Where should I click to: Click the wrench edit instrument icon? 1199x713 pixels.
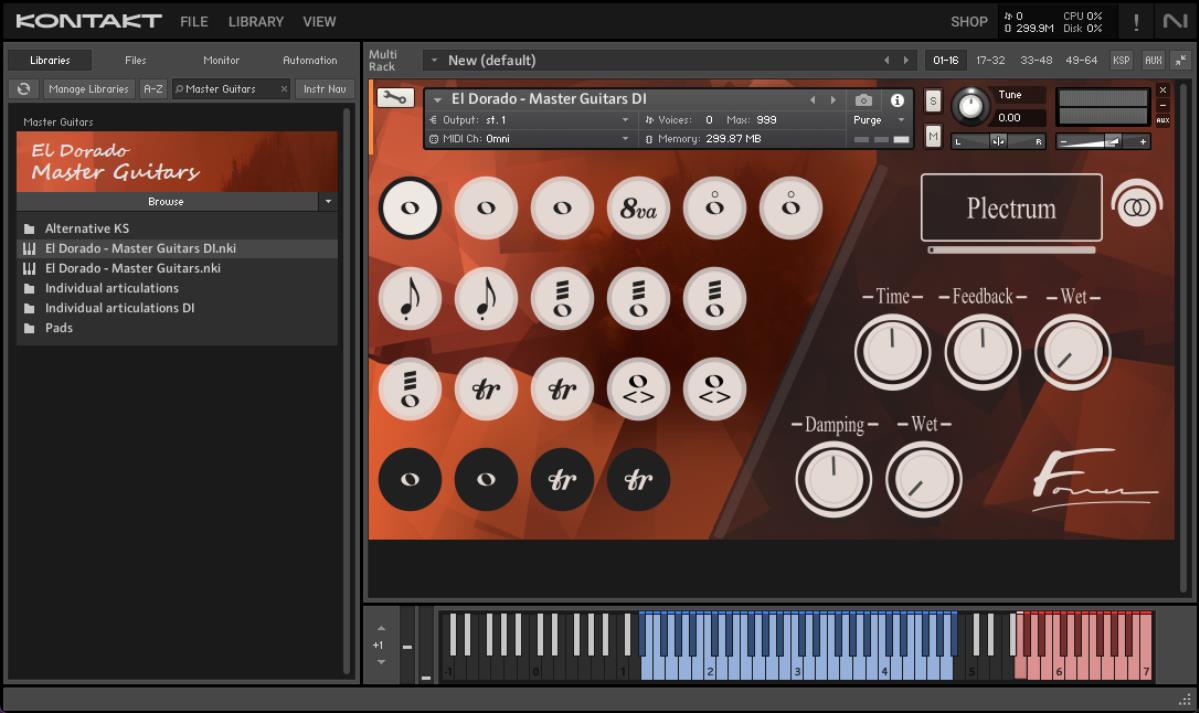coord(396,98)
